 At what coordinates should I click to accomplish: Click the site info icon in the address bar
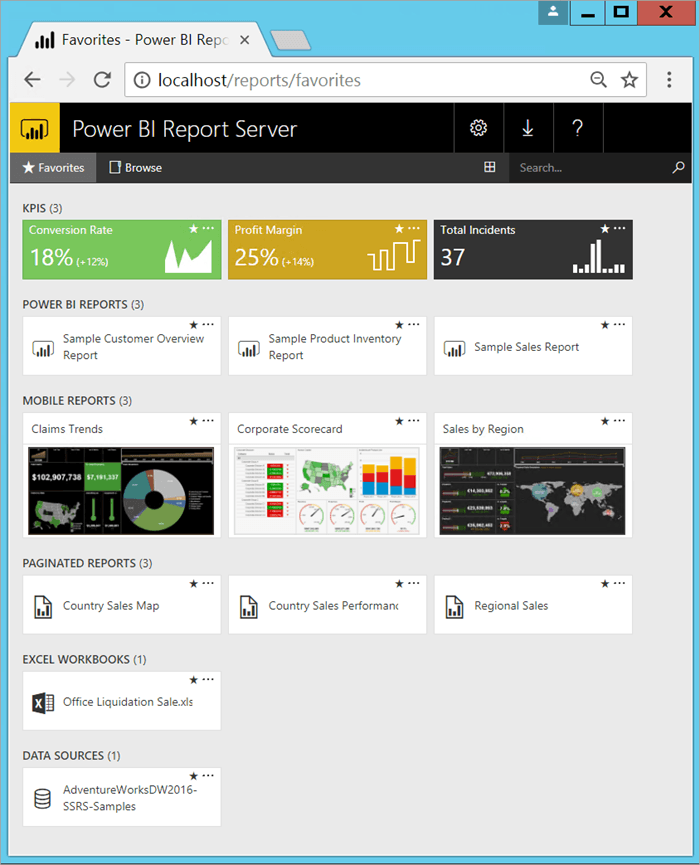[142, 80]
